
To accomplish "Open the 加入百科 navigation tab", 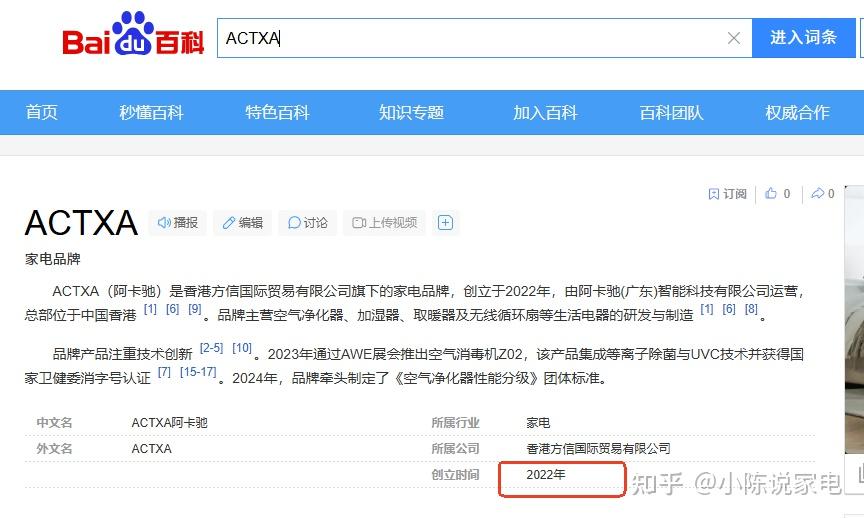I will (545, 112).
